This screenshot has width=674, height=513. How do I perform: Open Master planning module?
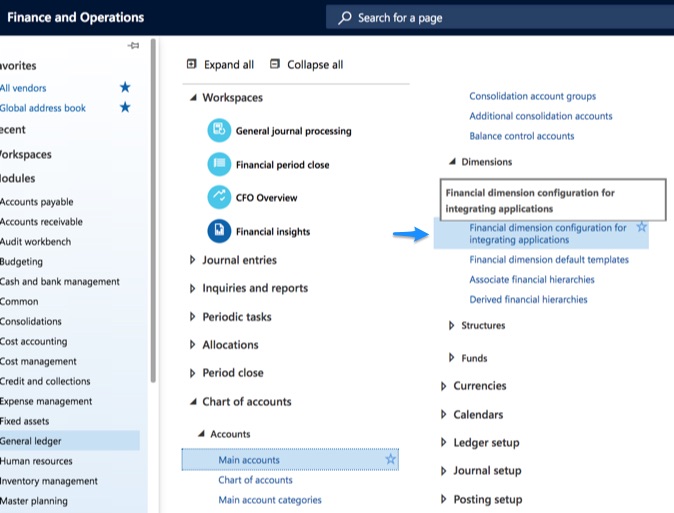tap(34, 501)
